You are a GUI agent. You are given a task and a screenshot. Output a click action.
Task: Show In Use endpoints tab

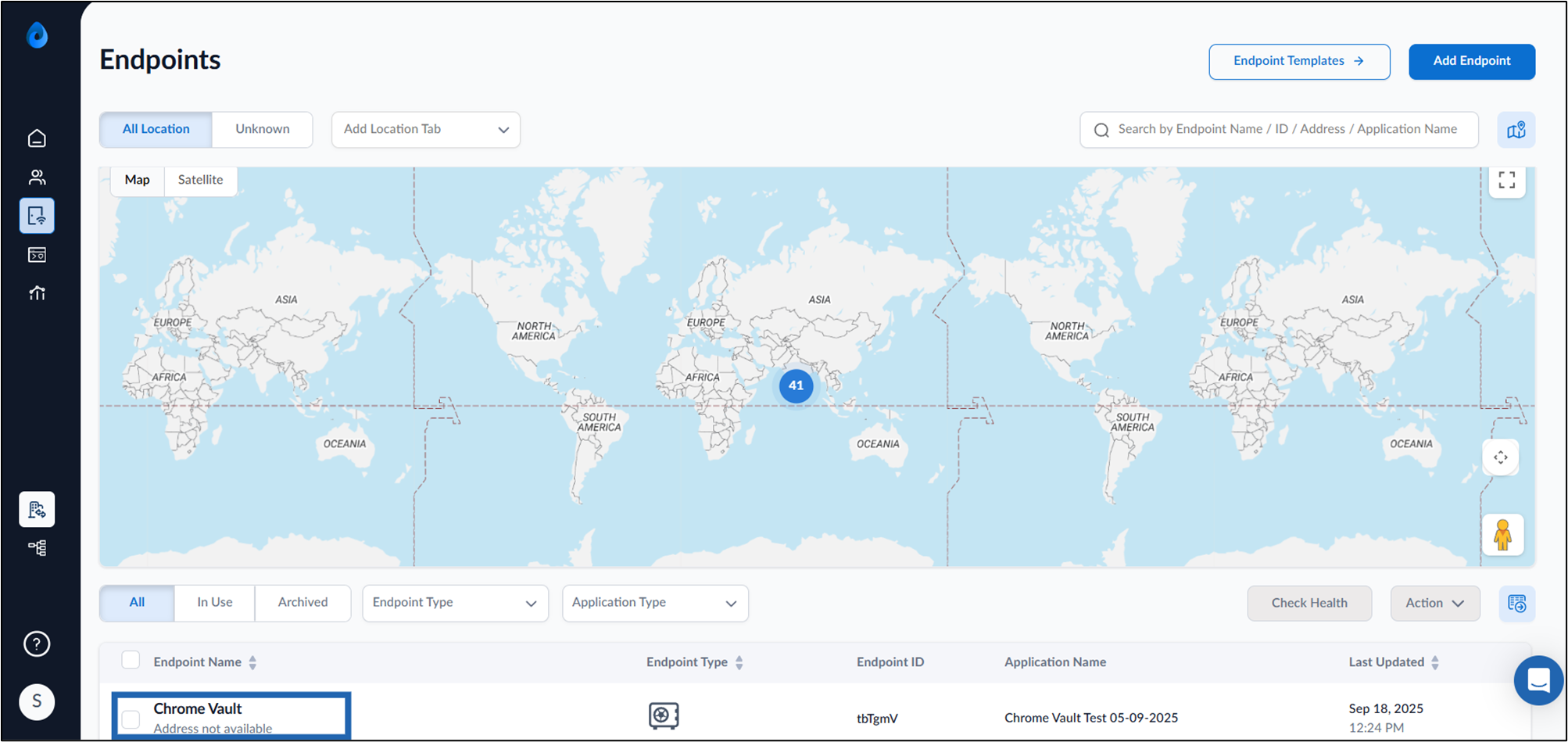214,603
